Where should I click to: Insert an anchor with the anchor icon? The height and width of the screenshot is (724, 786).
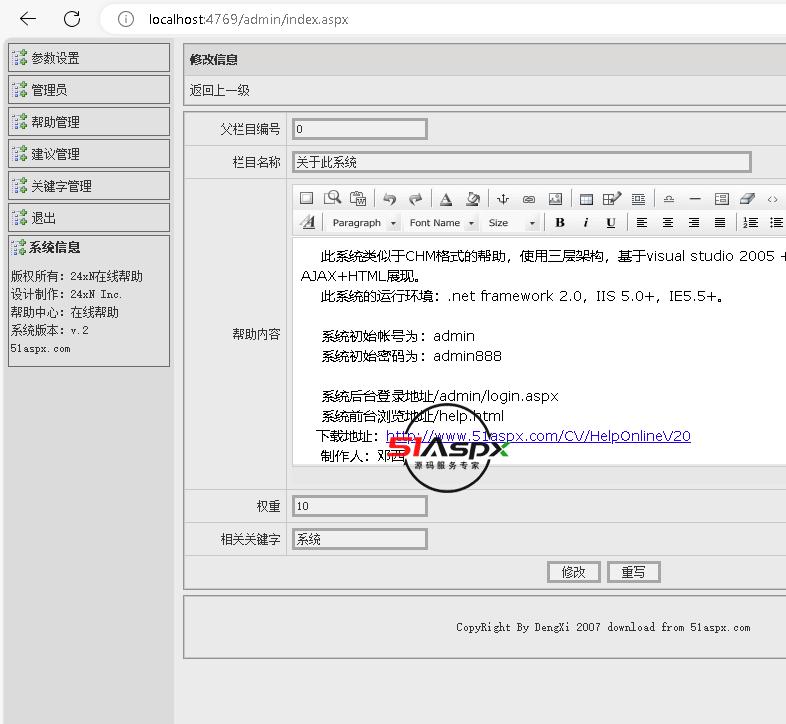click(503, 199)
